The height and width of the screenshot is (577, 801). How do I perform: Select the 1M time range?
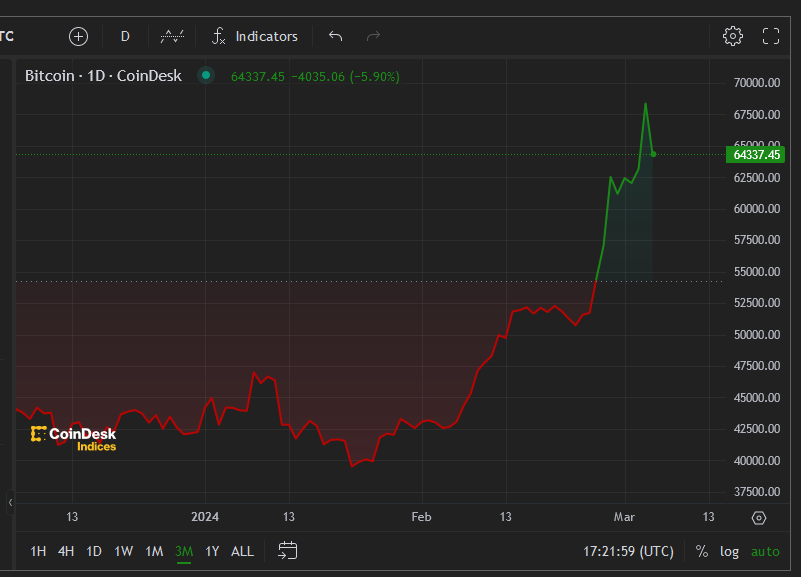(154, 551)
